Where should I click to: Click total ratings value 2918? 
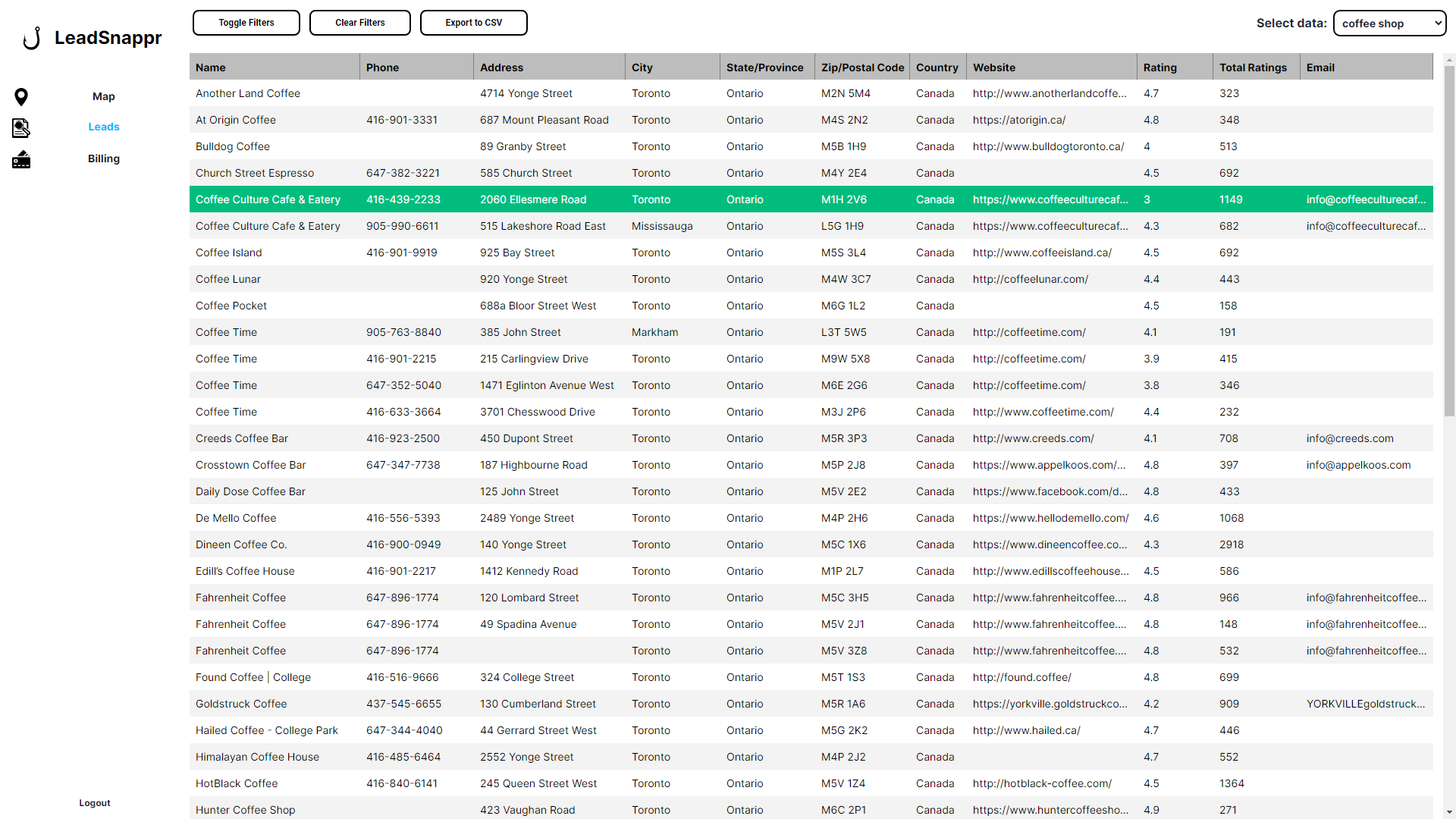[x=1232, y=544]
